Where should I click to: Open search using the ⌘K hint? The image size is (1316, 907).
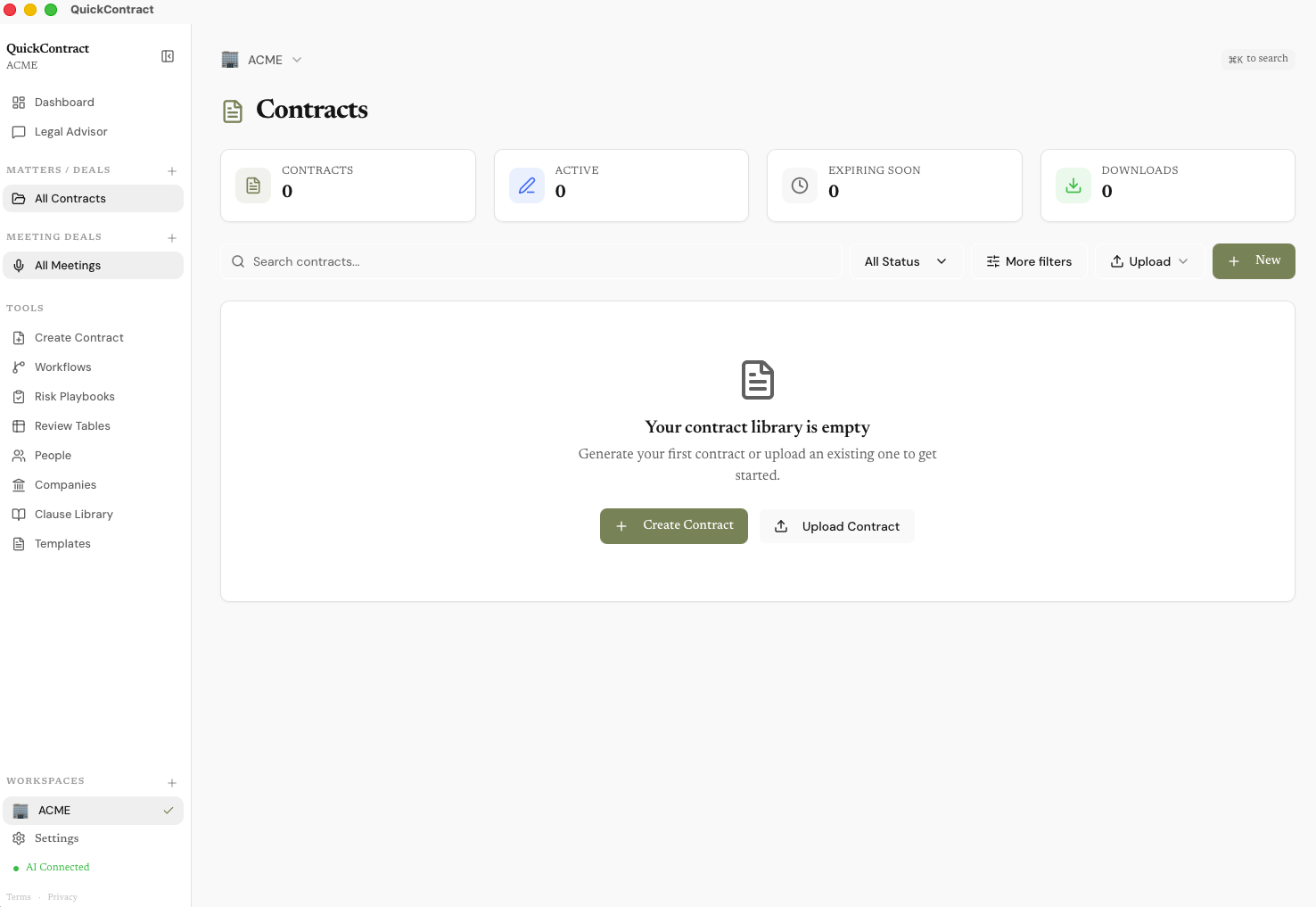(x=1258, y=59)
